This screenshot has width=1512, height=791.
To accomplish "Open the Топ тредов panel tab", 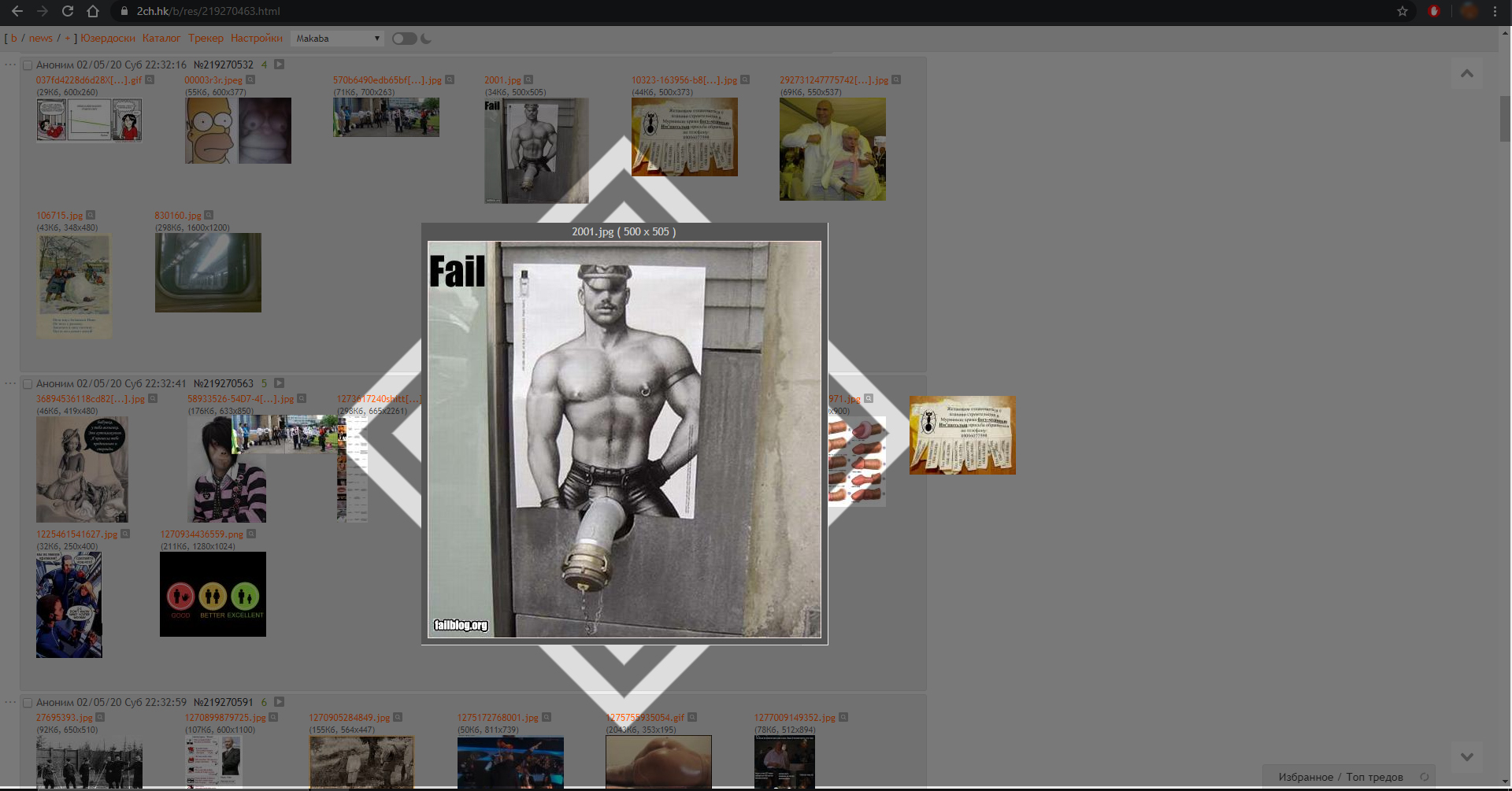I will click(x=1374, y=777).
